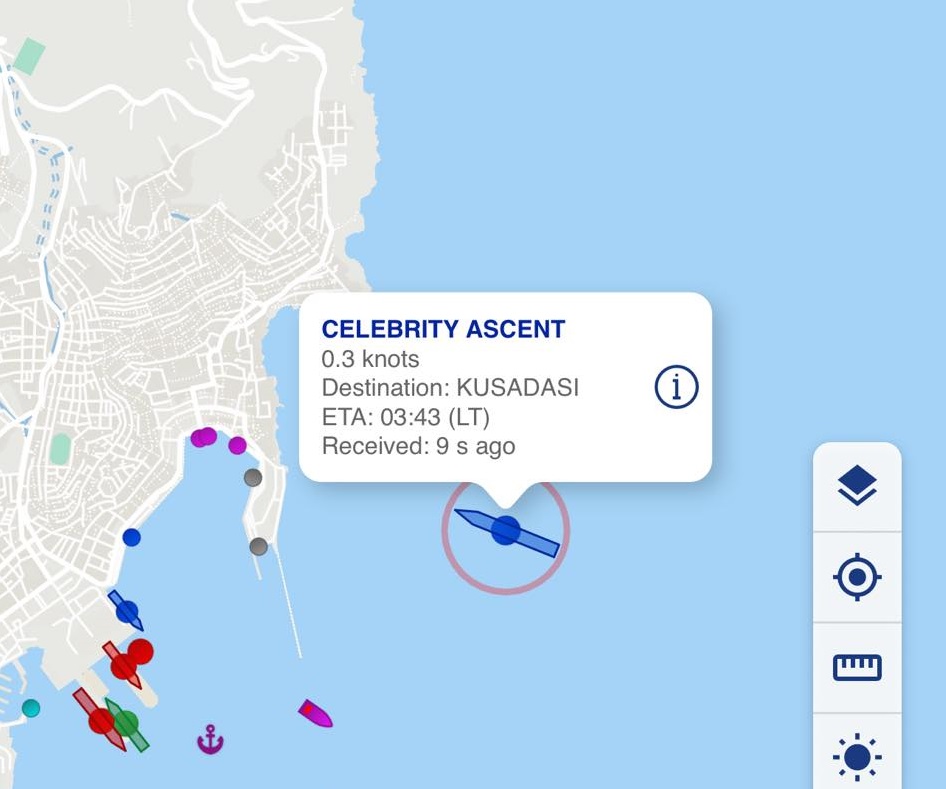Click the lower gray dot at breakwater tip

point(258,547)
